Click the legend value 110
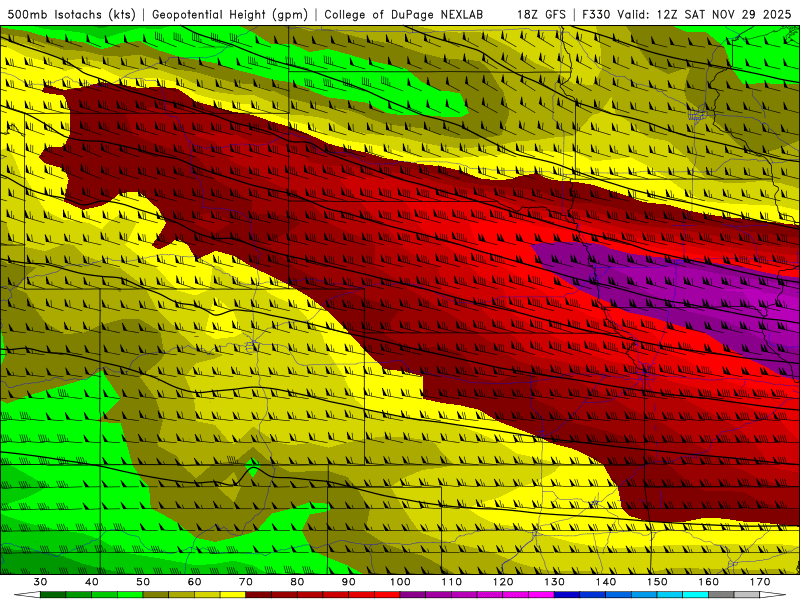 [452, 582]
